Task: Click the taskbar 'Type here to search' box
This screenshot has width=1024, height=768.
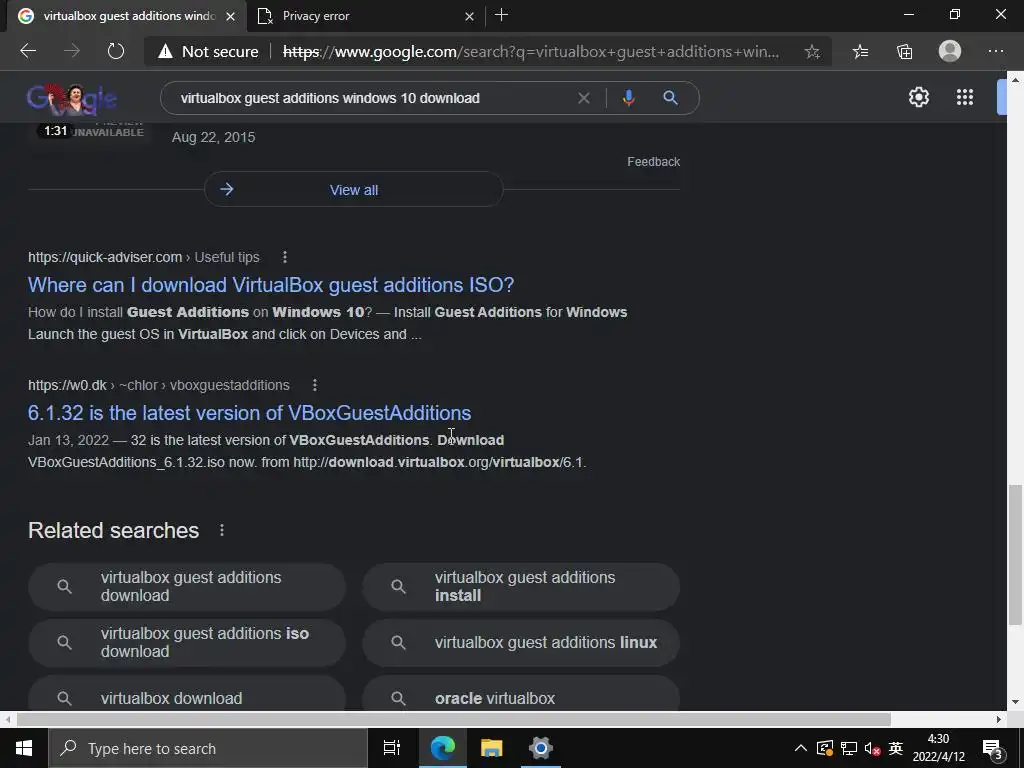Action: point(208,748)
